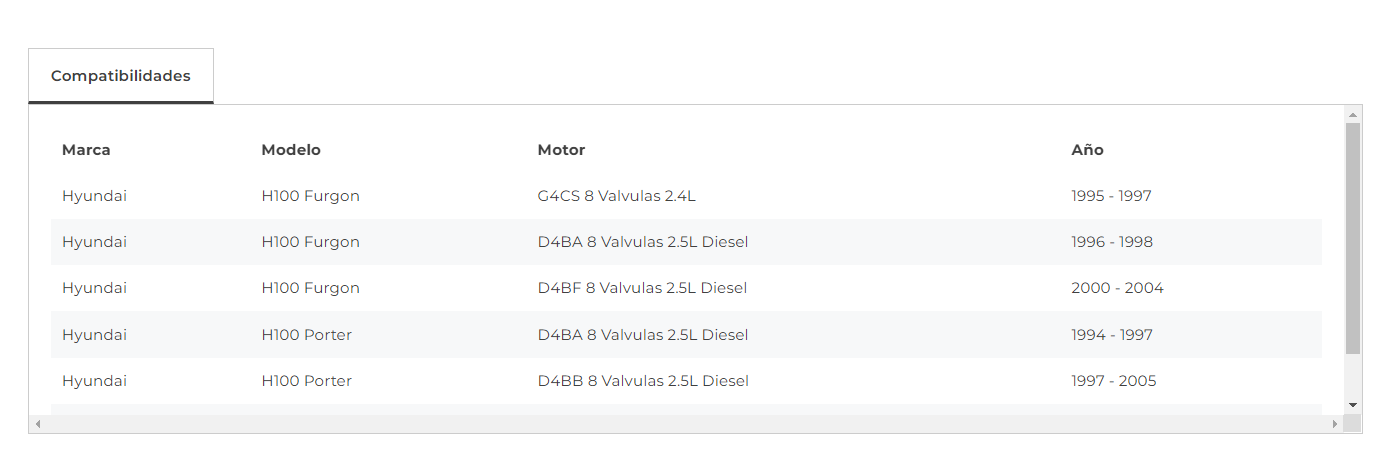
Task: Click the Motor column header
Action: click(x=561, y=150)
